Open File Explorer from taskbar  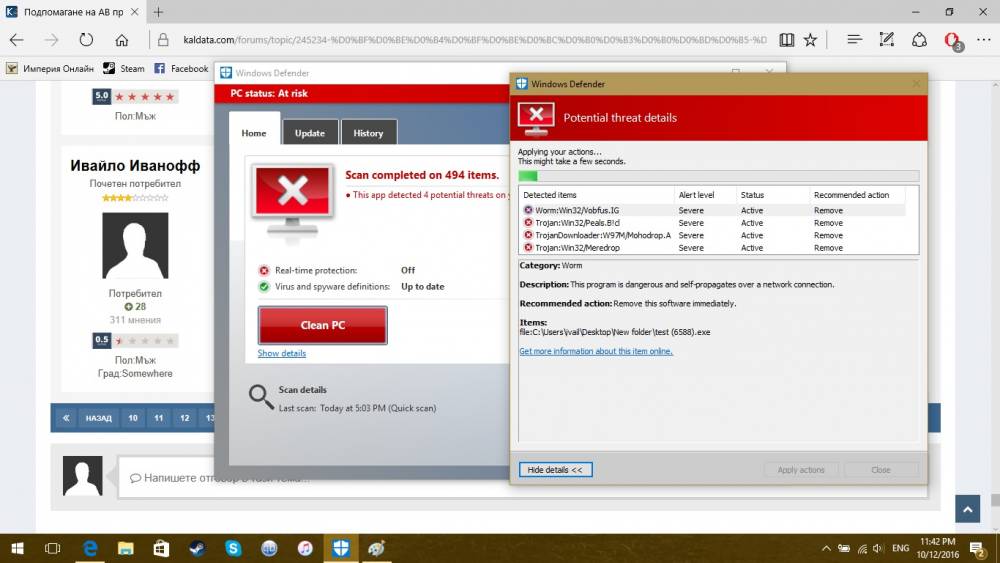coord(126,548)
